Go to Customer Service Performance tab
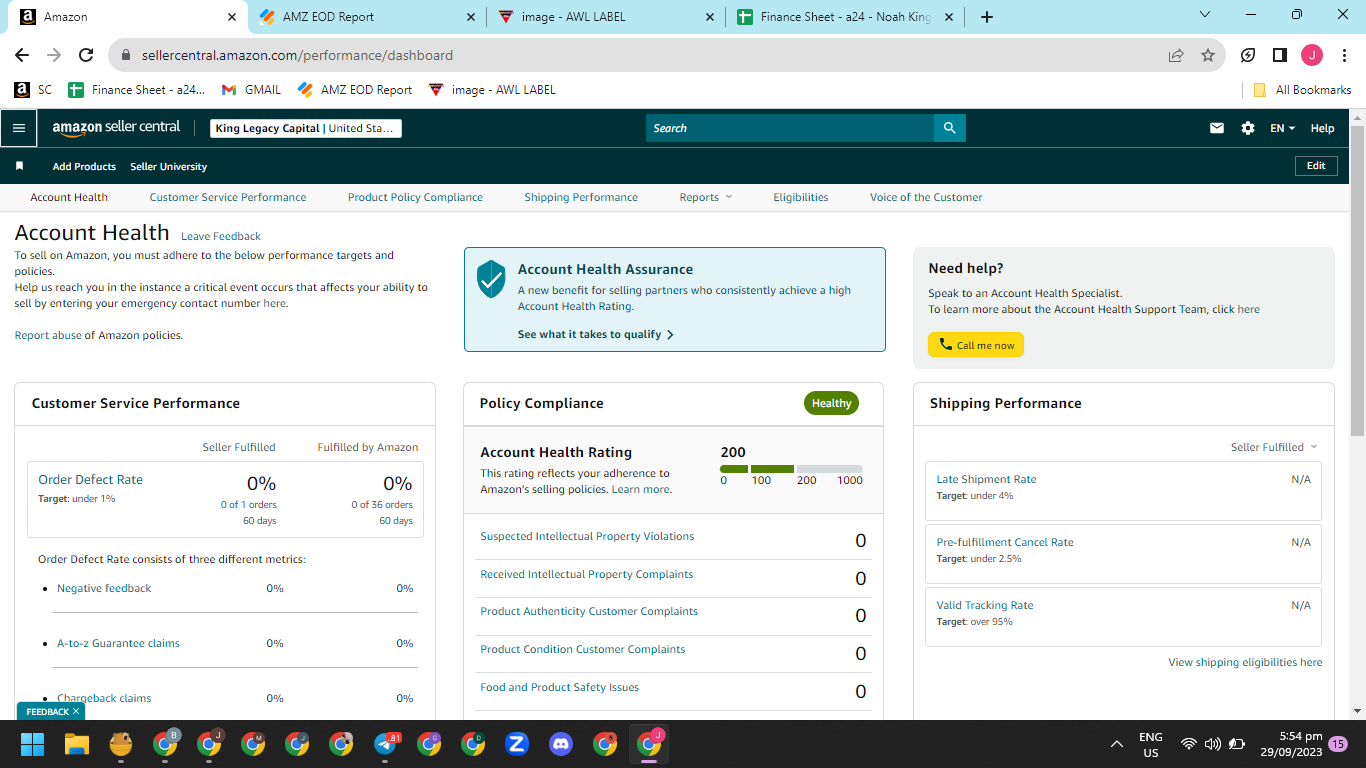Viewport: 1366px width, 768px height. (228, 197)
